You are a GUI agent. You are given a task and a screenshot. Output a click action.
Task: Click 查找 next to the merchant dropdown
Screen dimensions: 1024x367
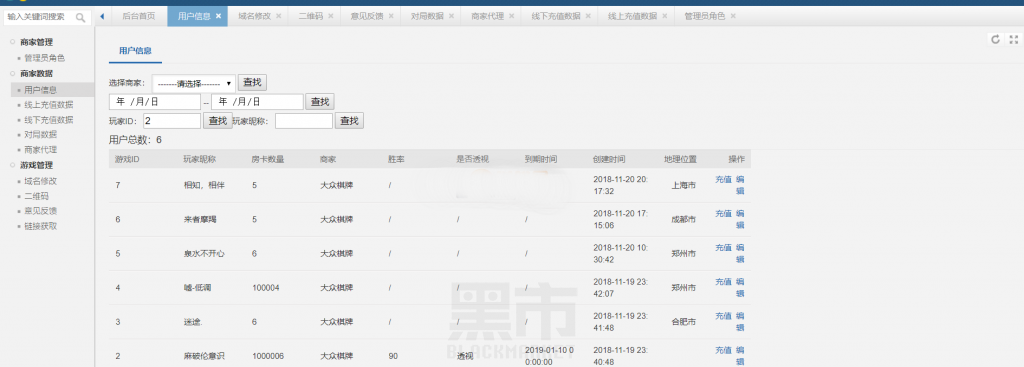[252, 82]
